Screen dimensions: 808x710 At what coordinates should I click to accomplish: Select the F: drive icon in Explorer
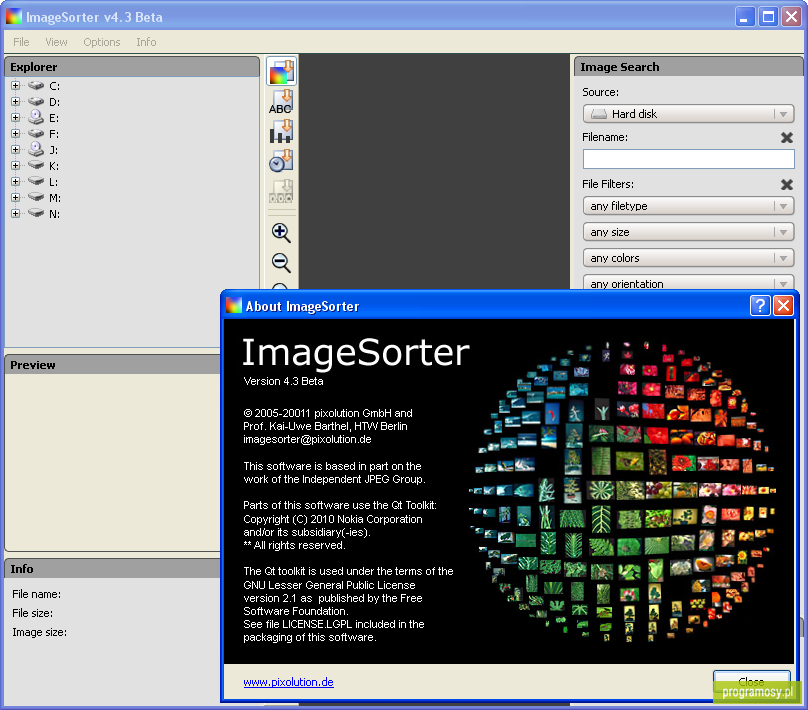[36, 133]
